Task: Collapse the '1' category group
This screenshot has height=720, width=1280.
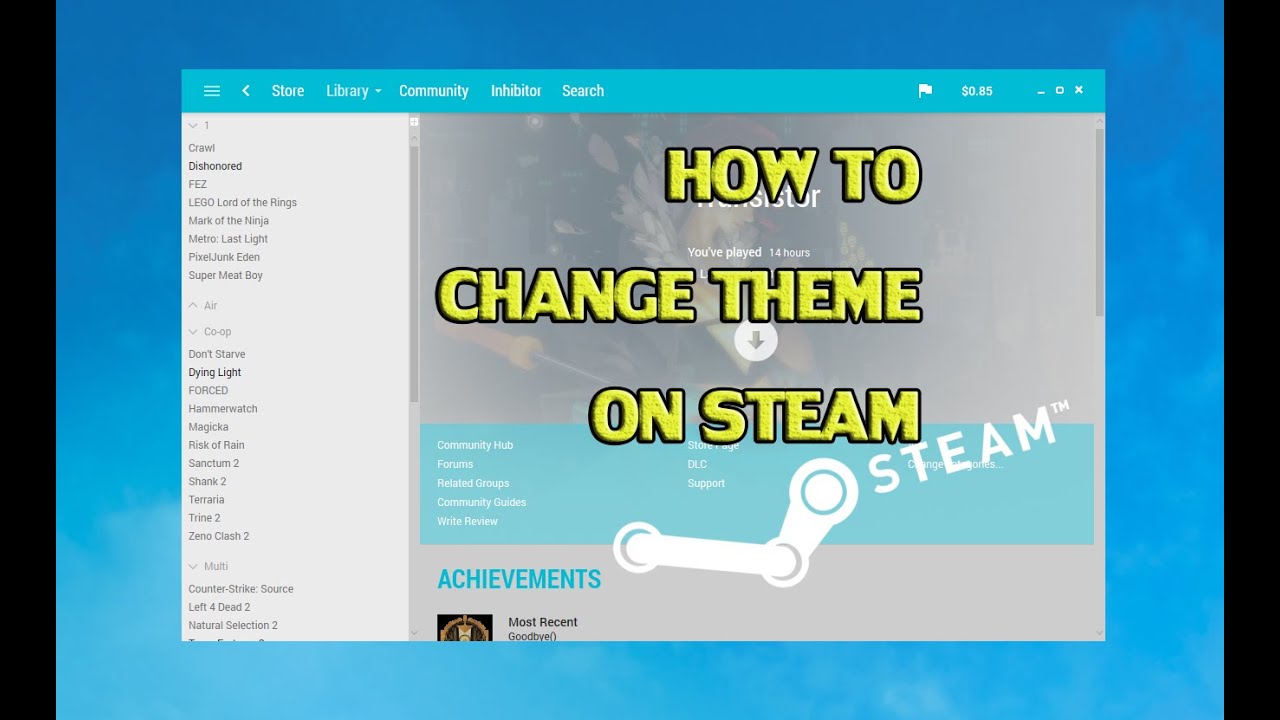Action: point(193,125)
